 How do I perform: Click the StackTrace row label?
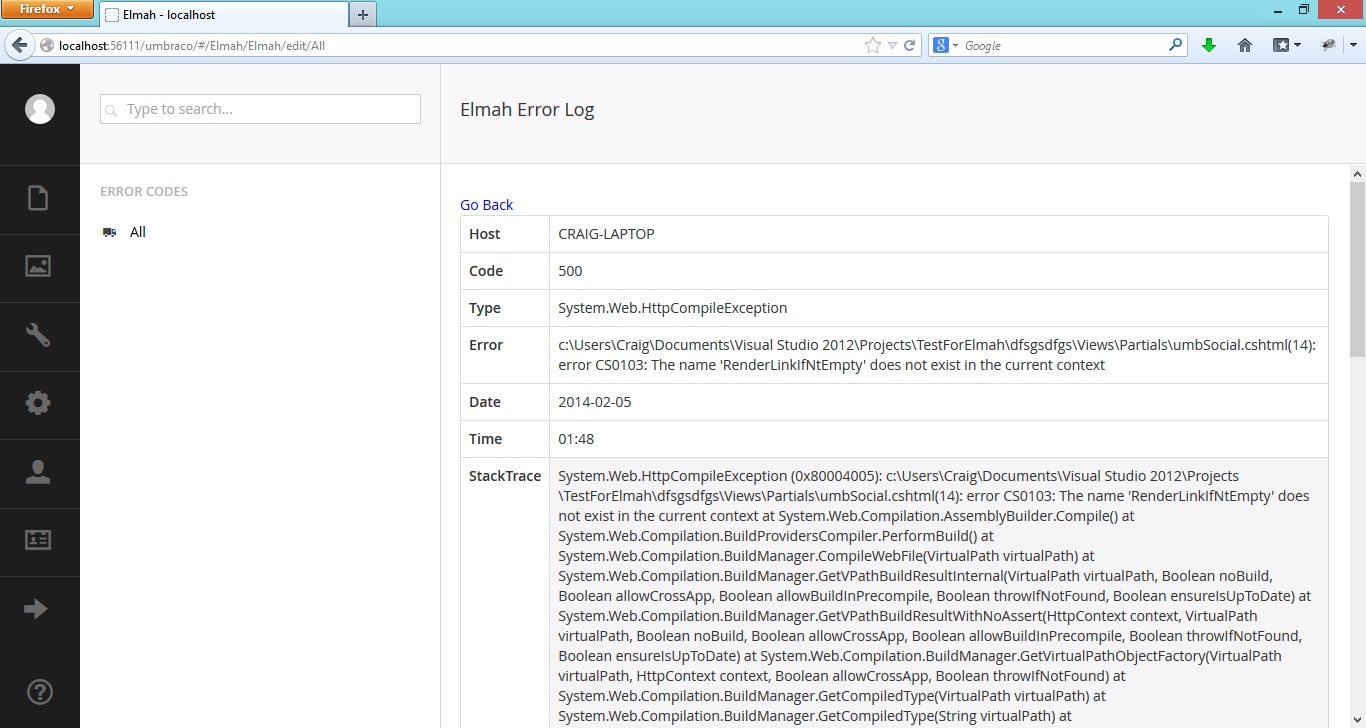(x=505, y=476)
